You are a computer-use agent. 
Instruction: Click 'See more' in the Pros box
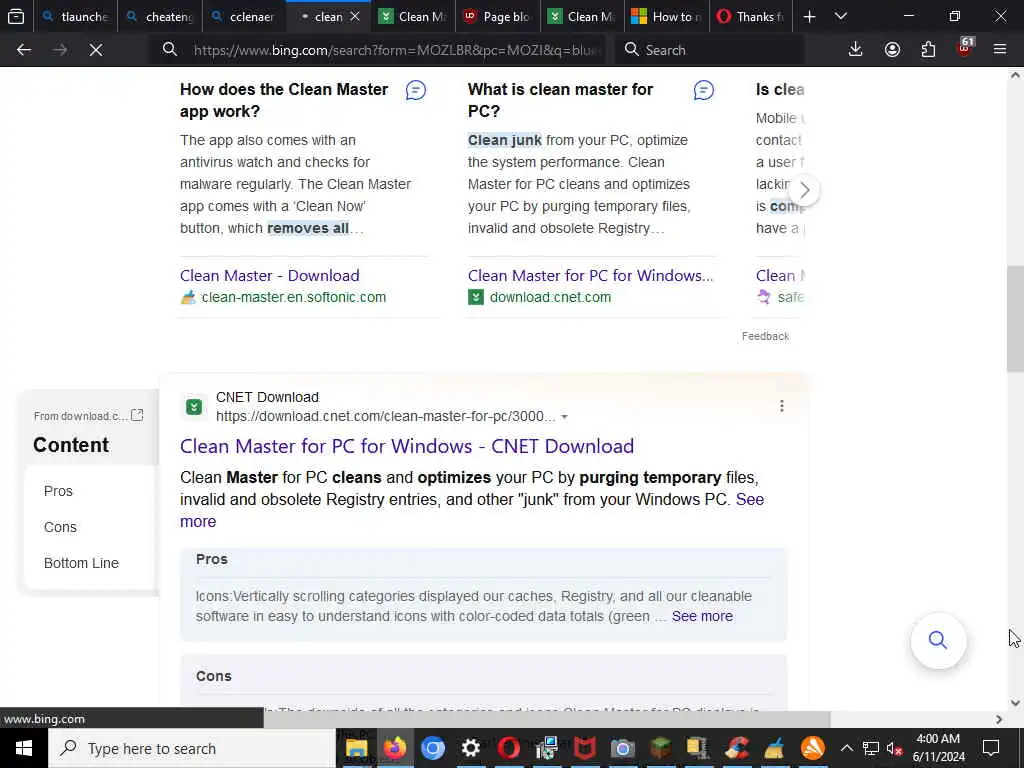point(702,616)
